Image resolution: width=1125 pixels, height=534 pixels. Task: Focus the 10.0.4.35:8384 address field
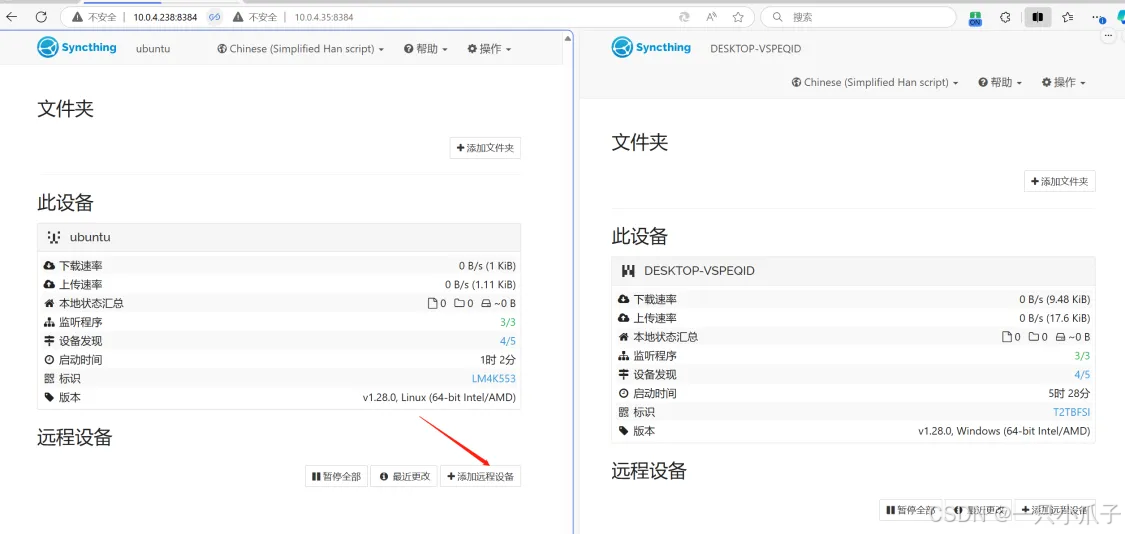coord(324,17)
